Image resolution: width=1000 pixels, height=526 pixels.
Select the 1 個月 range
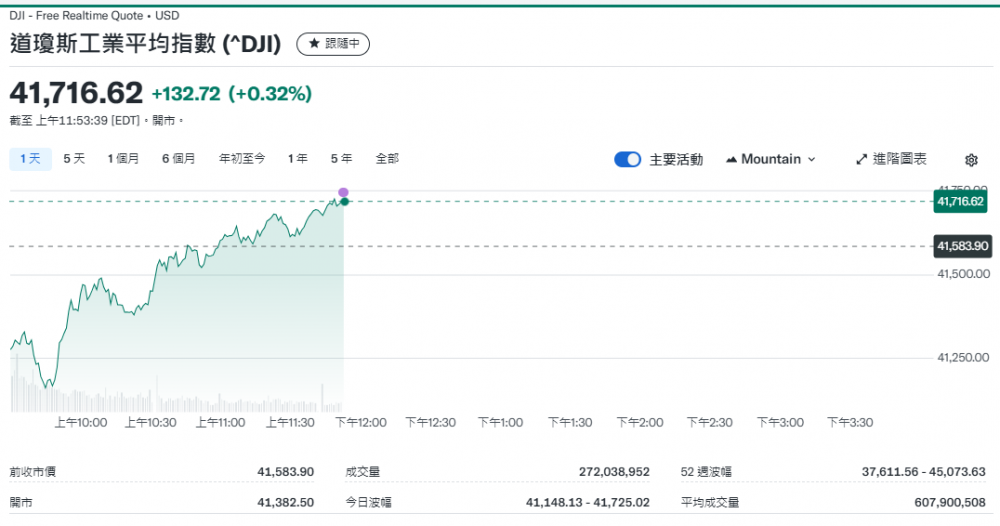point(123,158)
